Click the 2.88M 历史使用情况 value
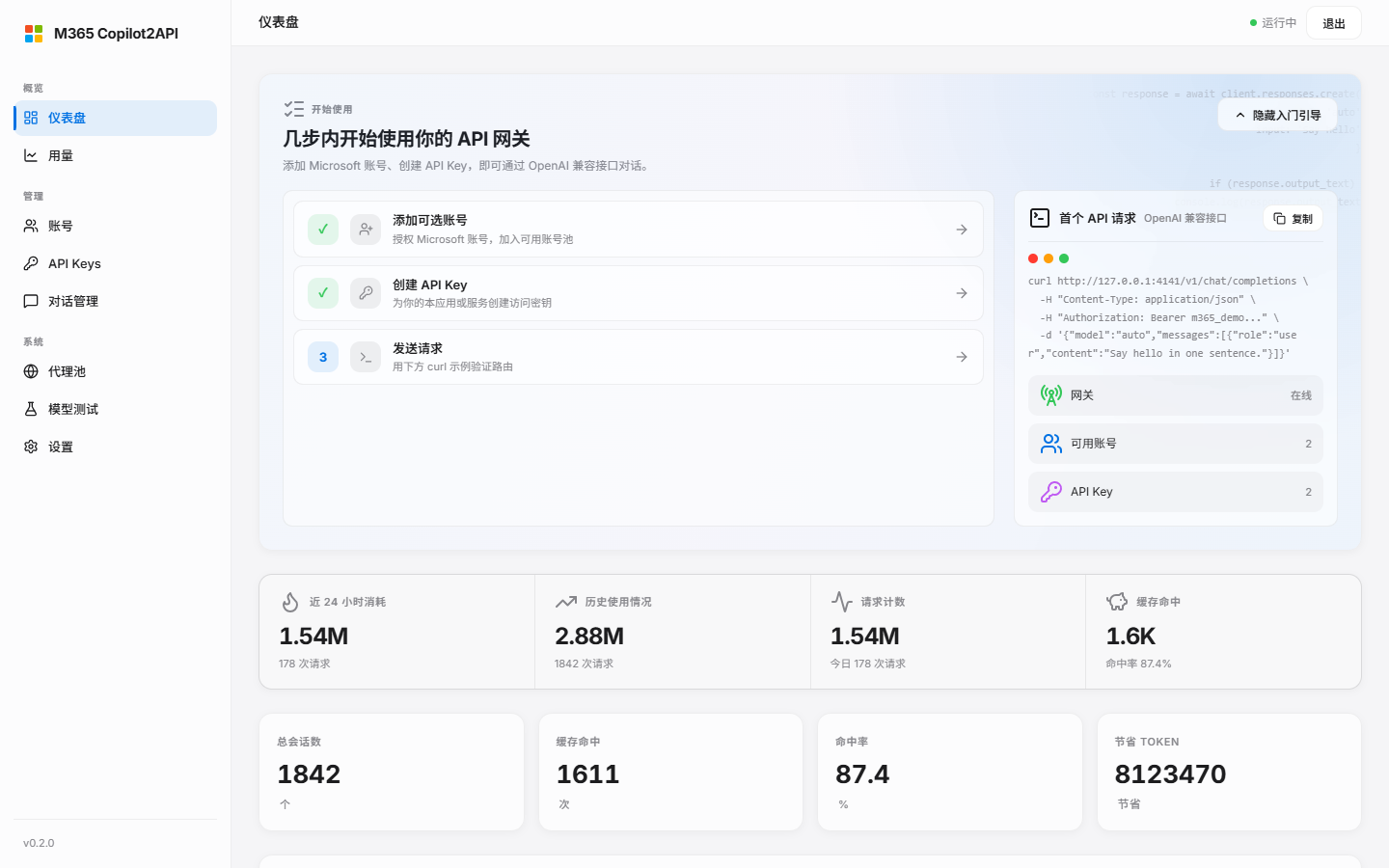This screenshot has width=1389, height=868. coord(589,637)
